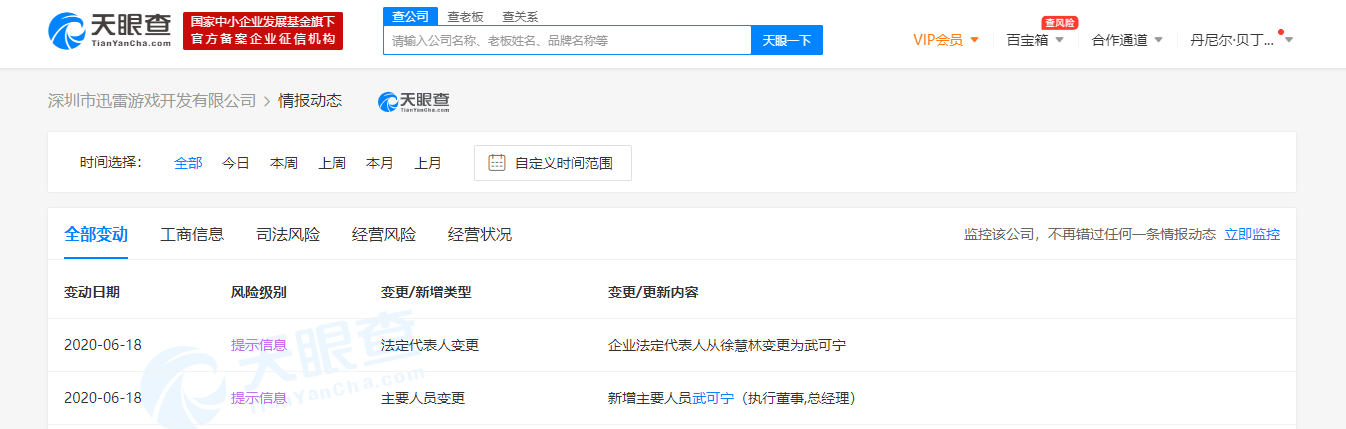
Task: Click the red government-backed credit agency banner
Action: click(262, 31)
